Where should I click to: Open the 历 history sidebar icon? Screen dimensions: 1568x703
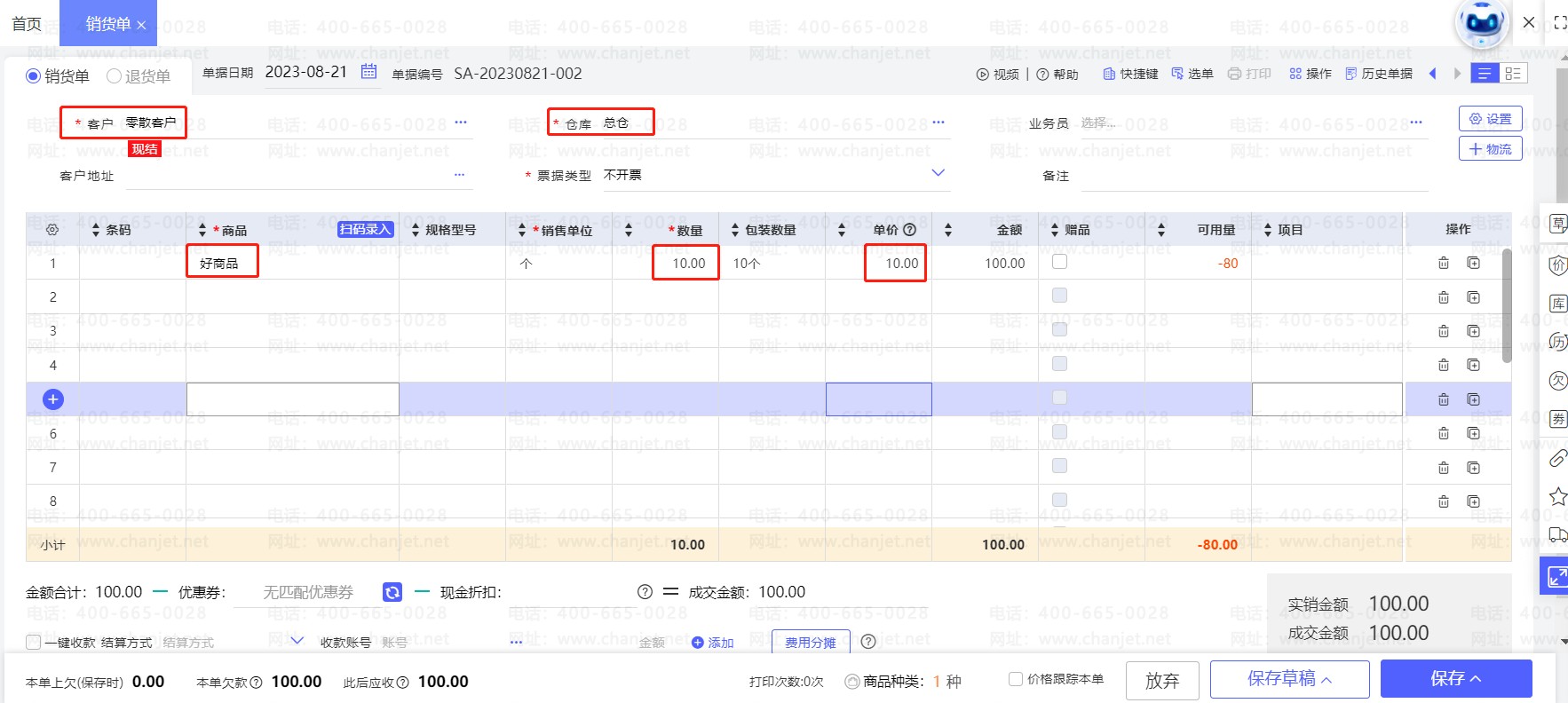pos(1558,343)
